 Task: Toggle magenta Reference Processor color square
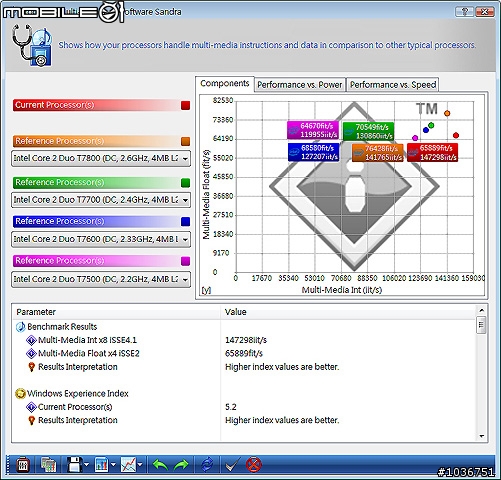tap(185, 261)
